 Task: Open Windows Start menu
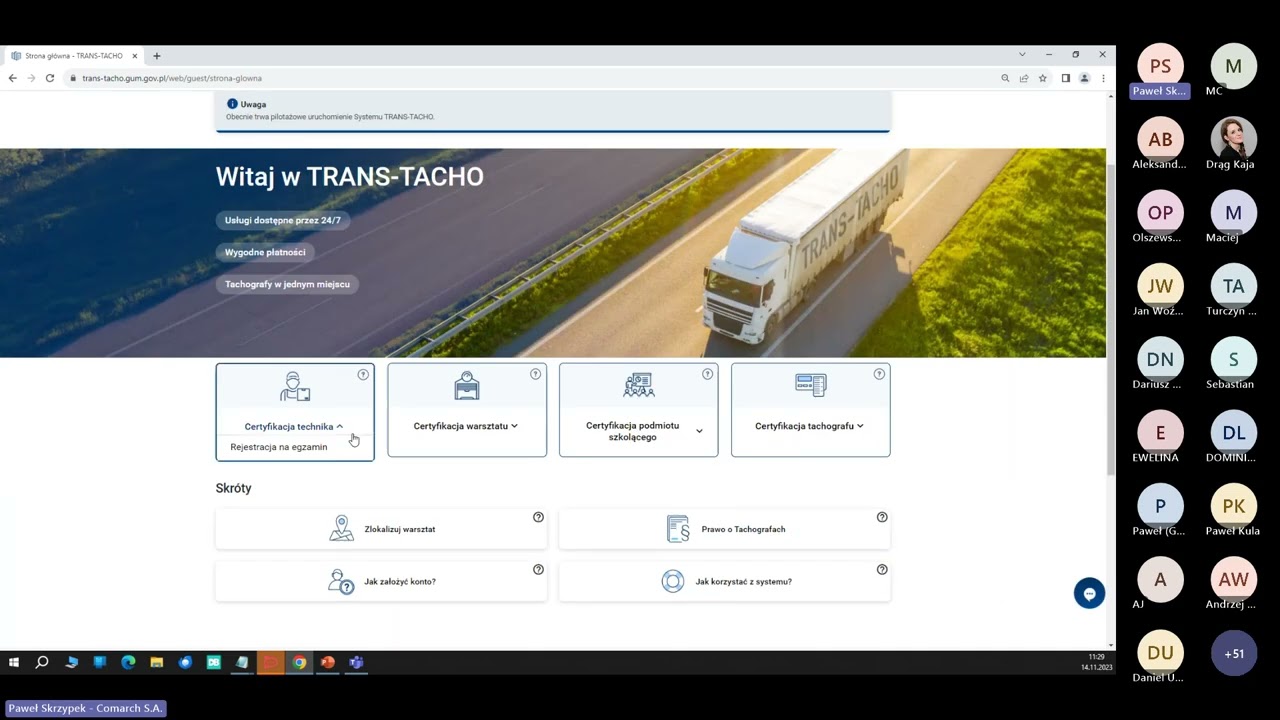14,662
